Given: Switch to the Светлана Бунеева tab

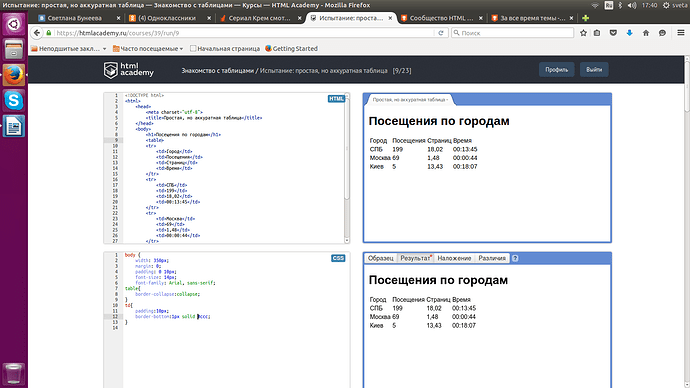Looking at the screenshot, I should (x=74, y=18).
